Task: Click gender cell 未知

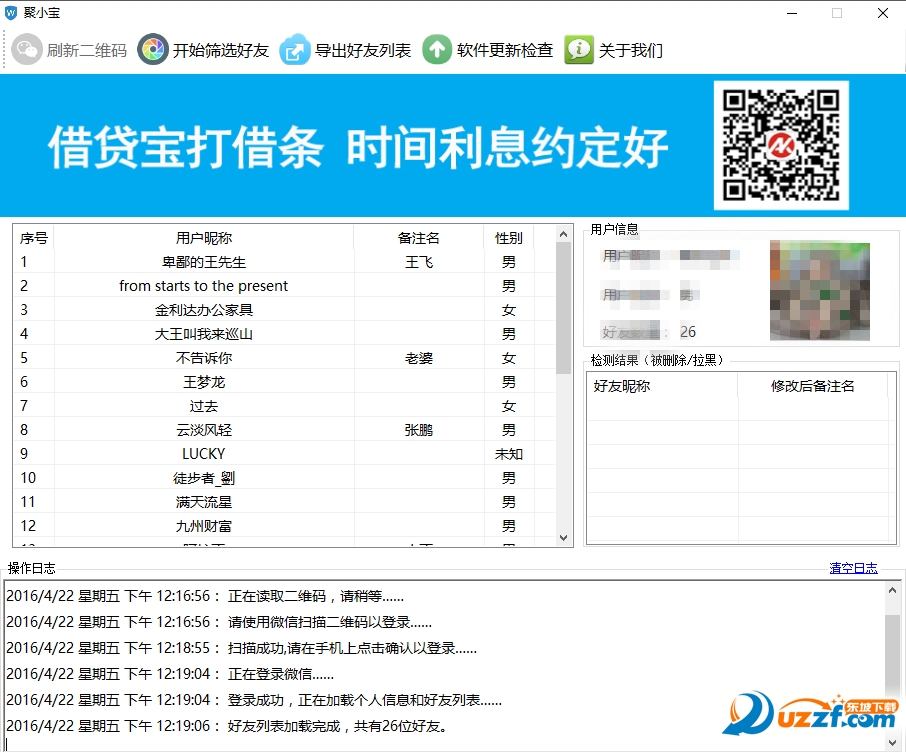Action: [508, 454]
